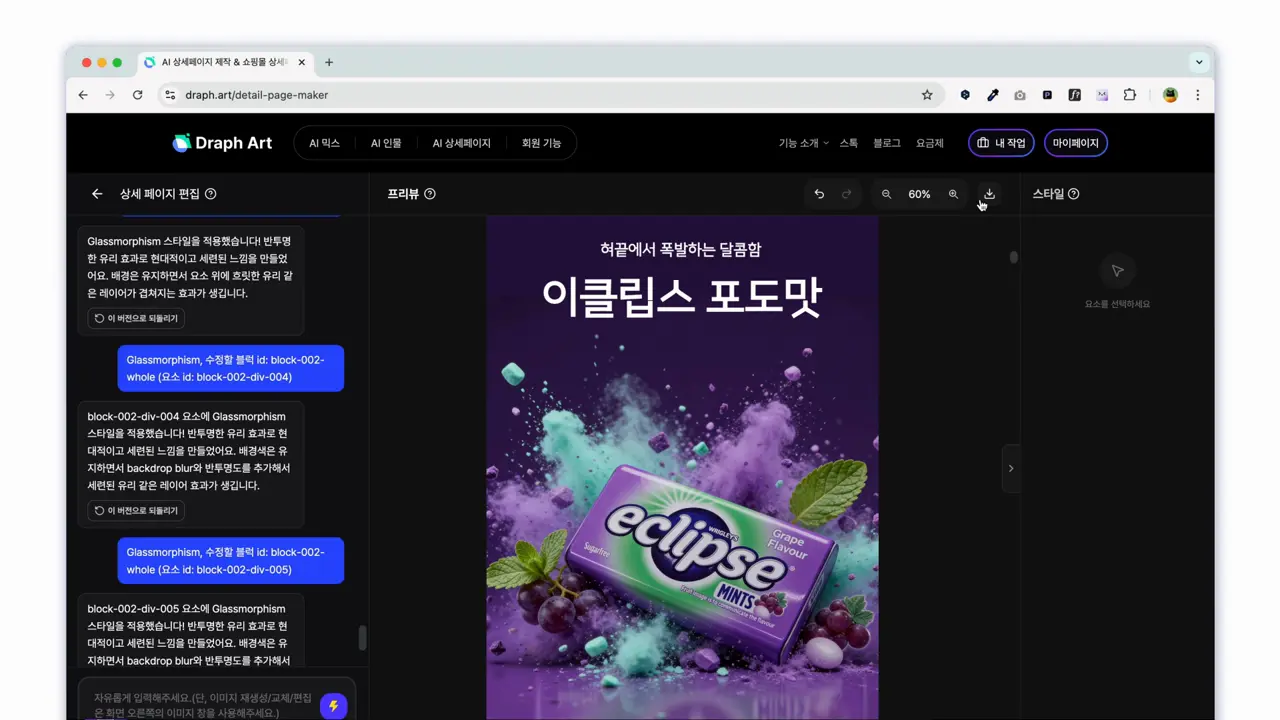1280x720 pixels.
Task: Zoom out the preview with the magnifier icon
Action: 886,193
